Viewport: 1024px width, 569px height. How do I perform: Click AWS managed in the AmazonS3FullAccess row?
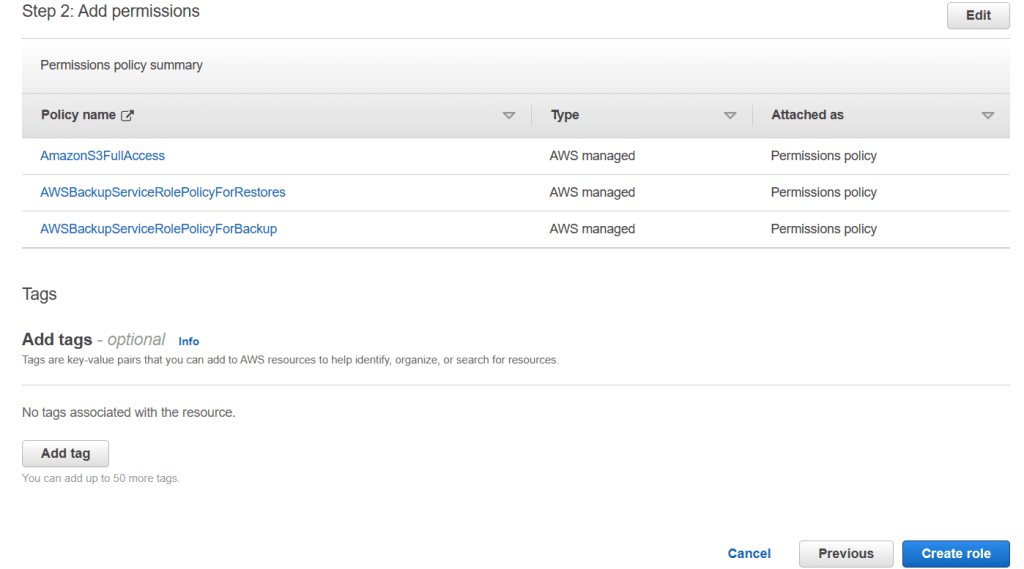pyautogui.click(x=592, y=156)
